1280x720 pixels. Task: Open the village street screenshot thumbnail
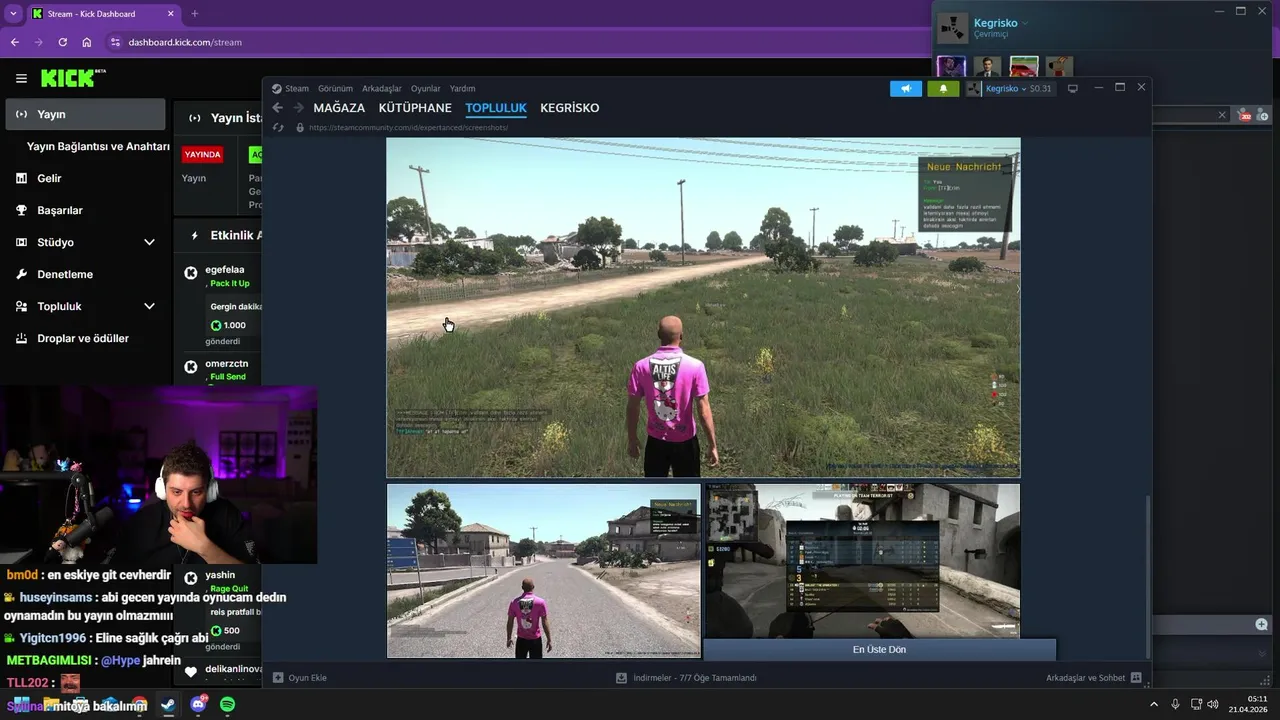click(x=543, y=570)
